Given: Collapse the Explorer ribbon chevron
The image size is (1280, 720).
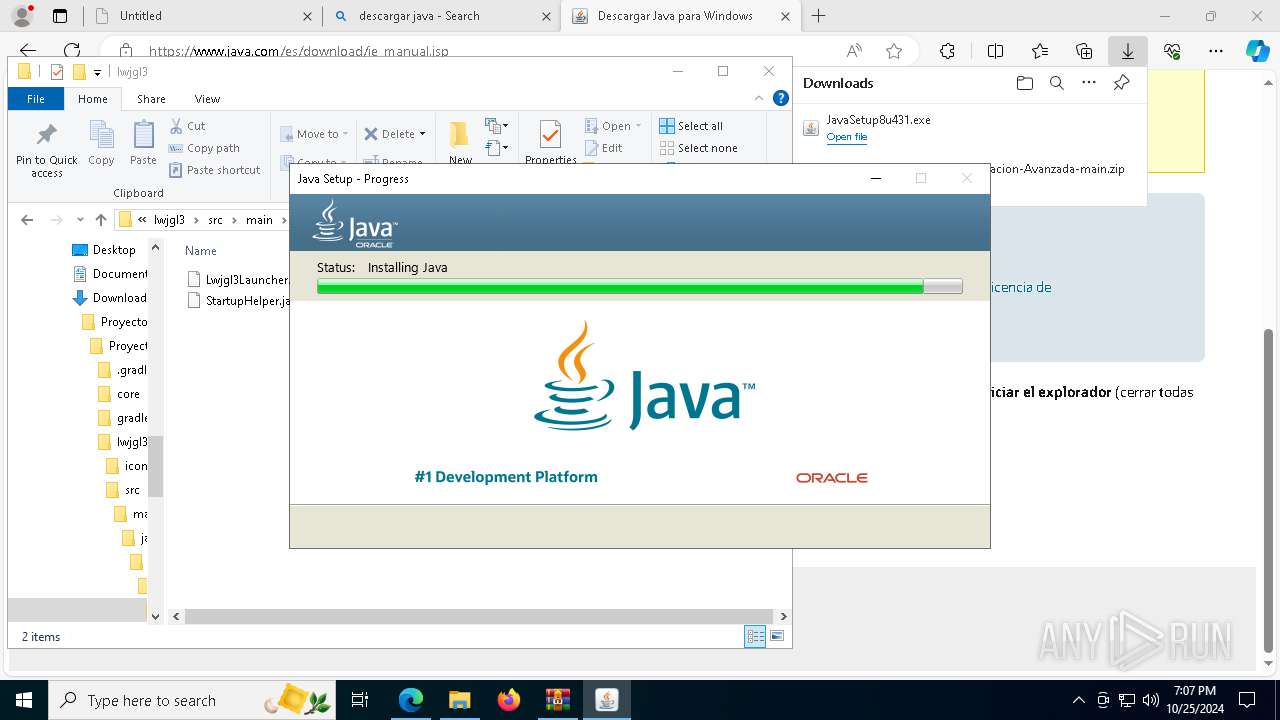Looking at the screenshot, I should (x=759, y=98).
